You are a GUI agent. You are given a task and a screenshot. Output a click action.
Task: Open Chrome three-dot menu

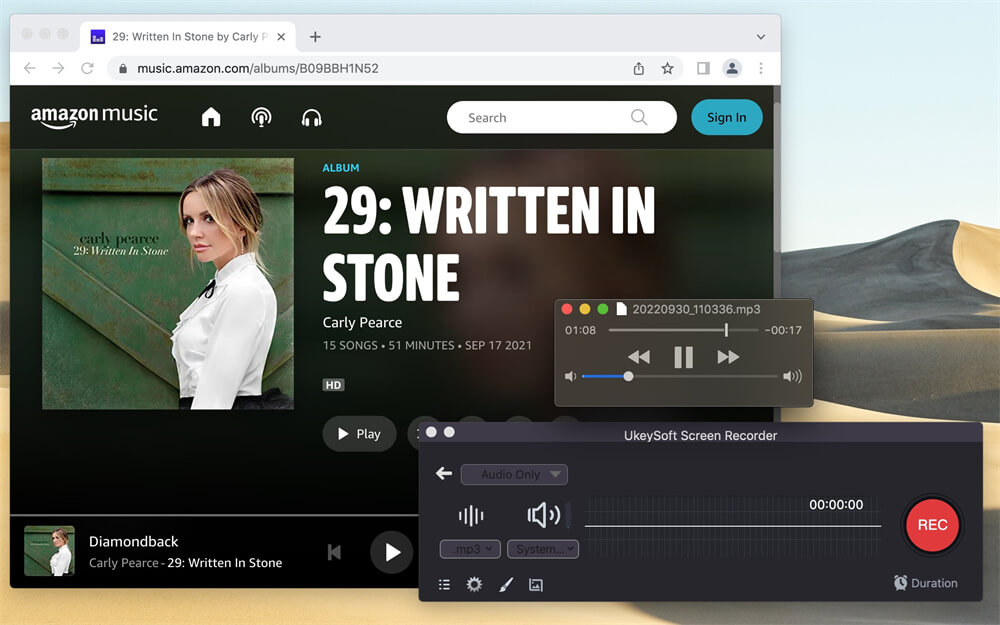(x=761, y=68)
